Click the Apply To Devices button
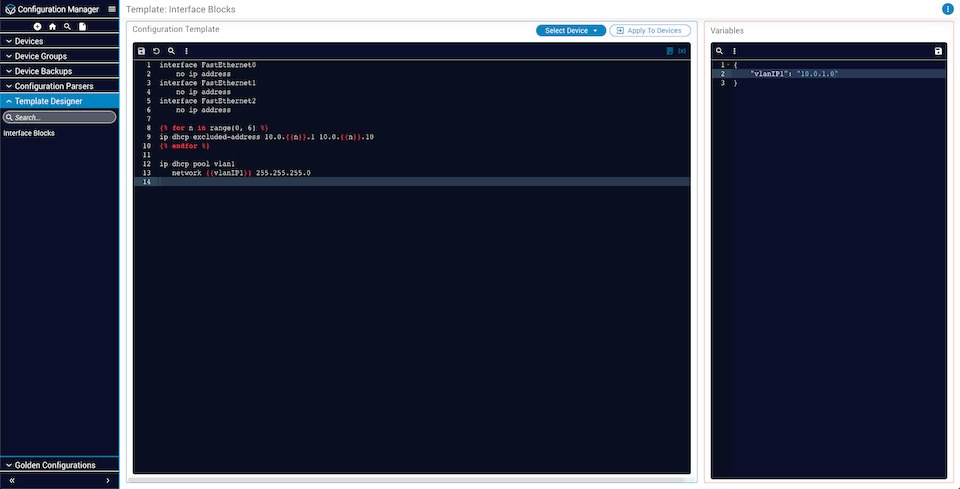The height and width of the screenshot is (489, 960). pyautogui.click(x=649, y=31)
